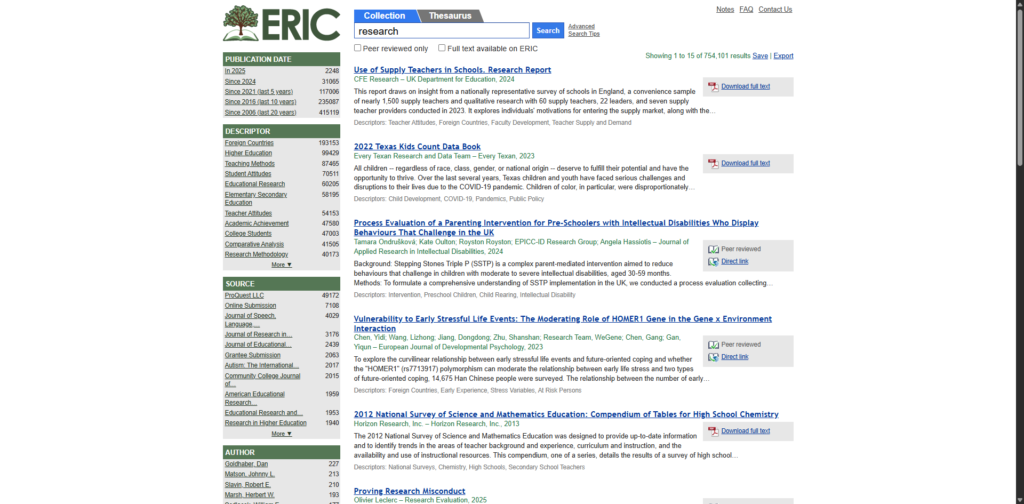Click in the search input field
1024x504 pixels.
441,31
